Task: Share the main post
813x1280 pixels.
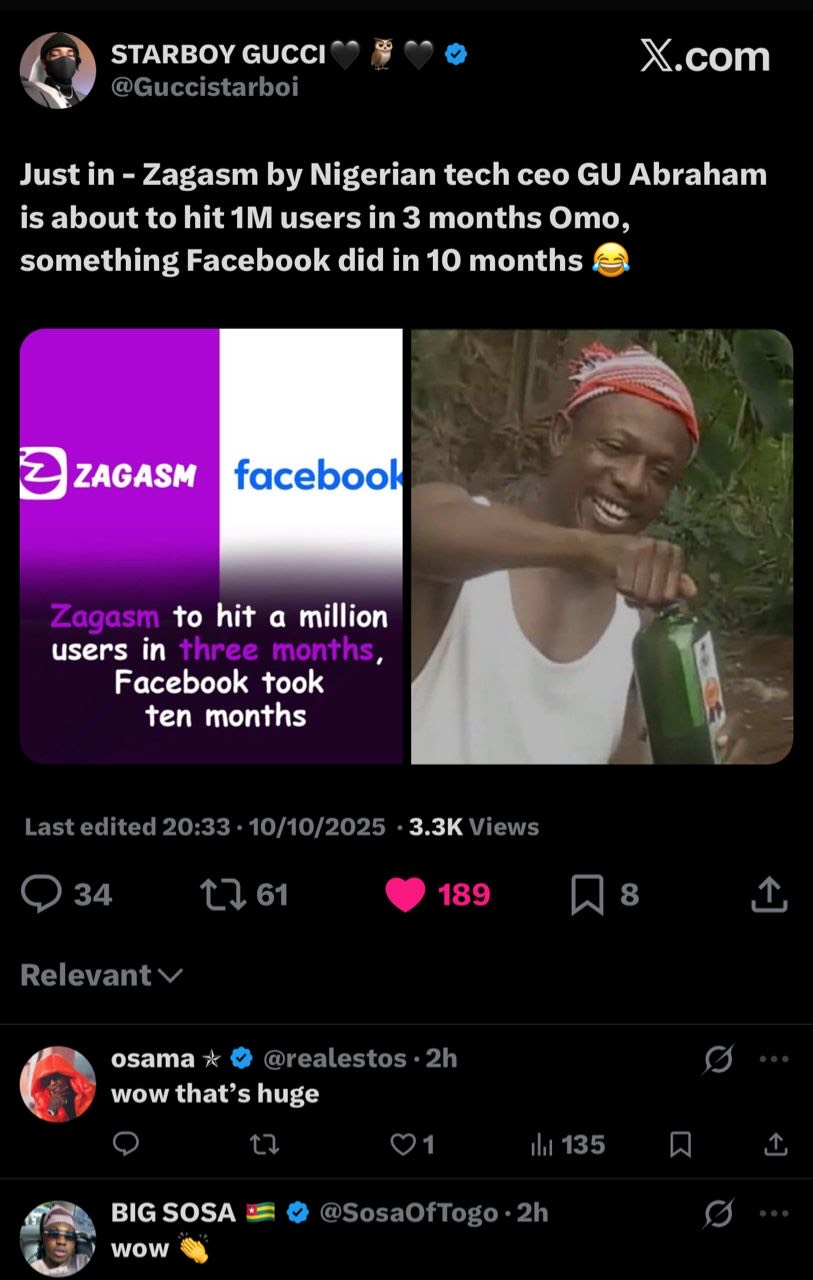Action: 769,894
